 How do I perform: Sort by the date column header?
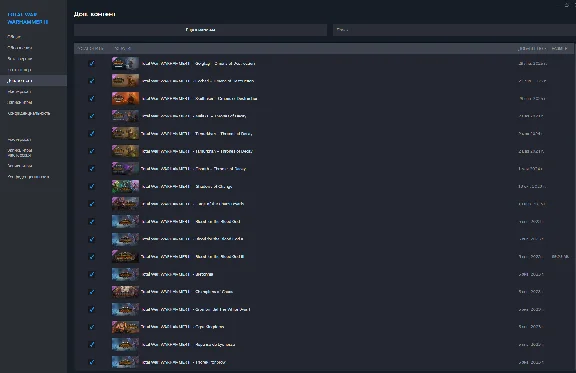click(x=532, y=49)
